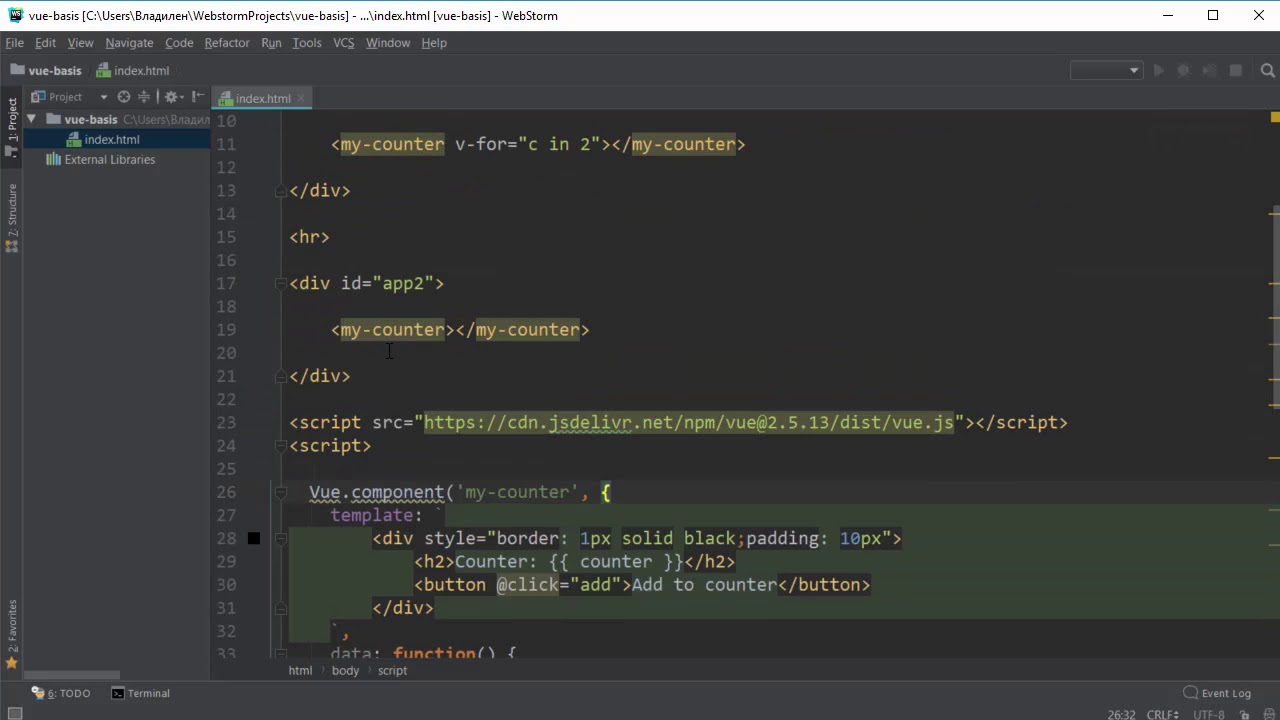Image resolution: width=1280 pixels, height=720 pixels.
Task: Open the Edit menu
Action: (x=45, y=43)
